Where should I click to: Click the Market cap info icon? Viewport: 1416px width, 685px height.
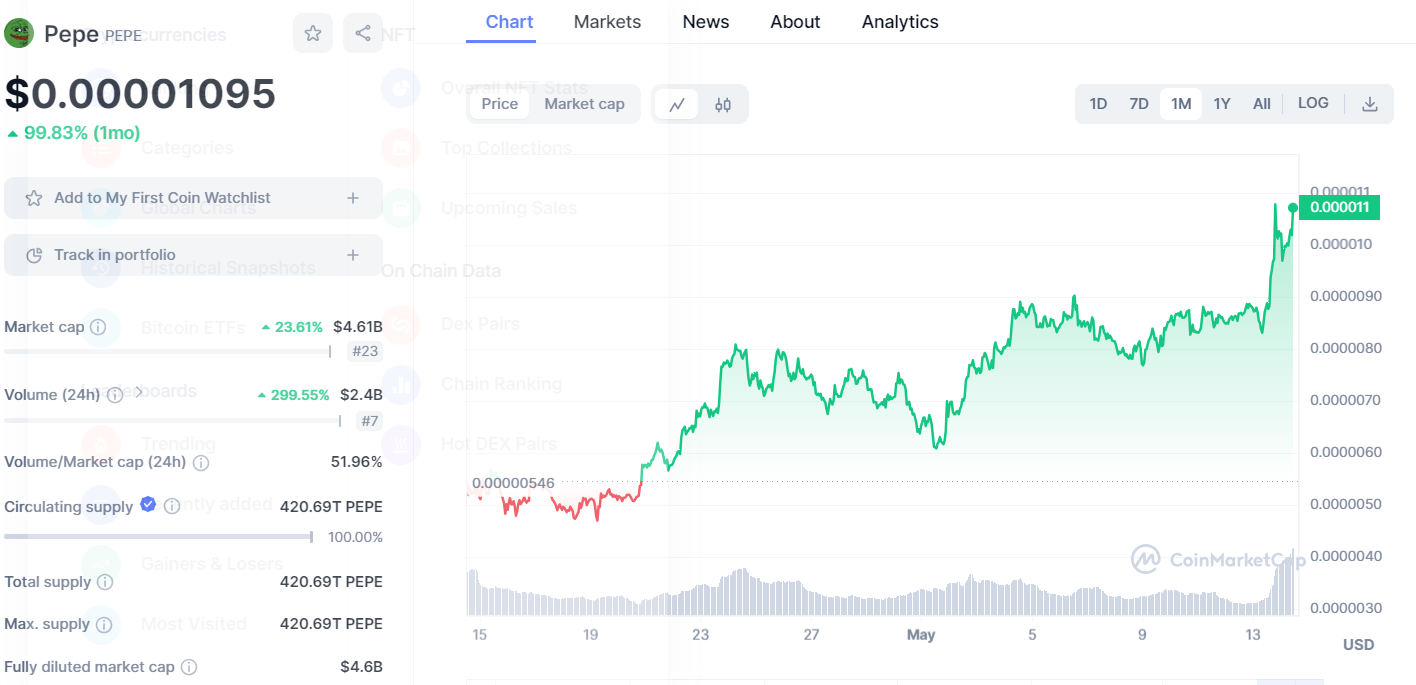tap(98, 327)
